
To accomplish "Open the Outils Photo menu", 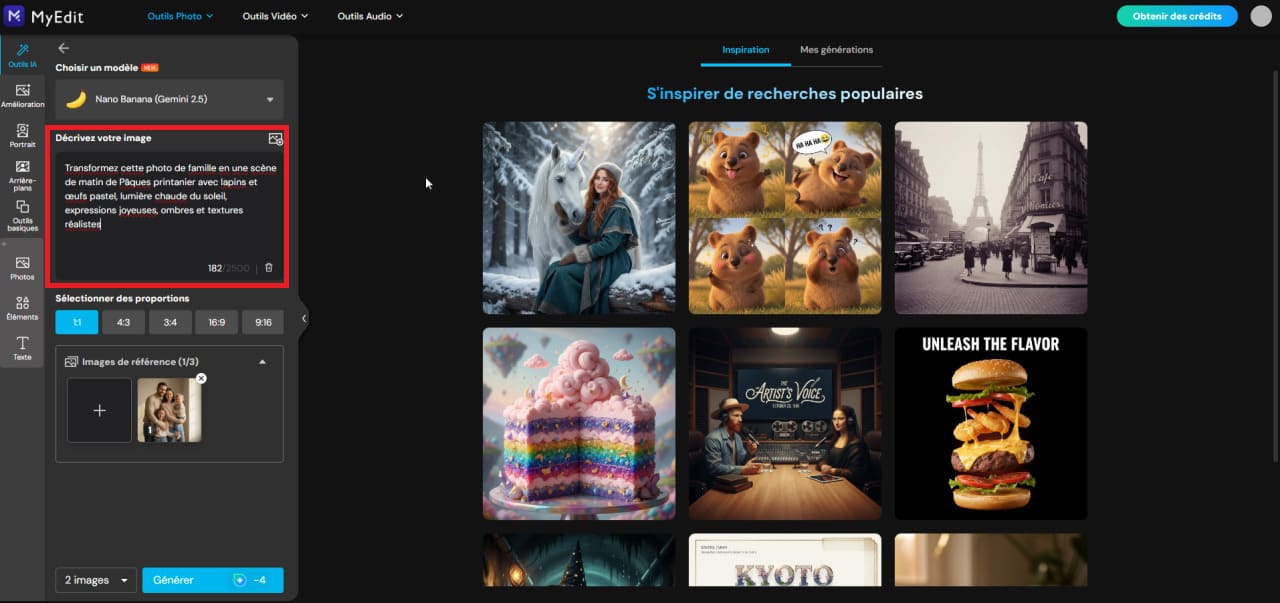I will point(181,16).
